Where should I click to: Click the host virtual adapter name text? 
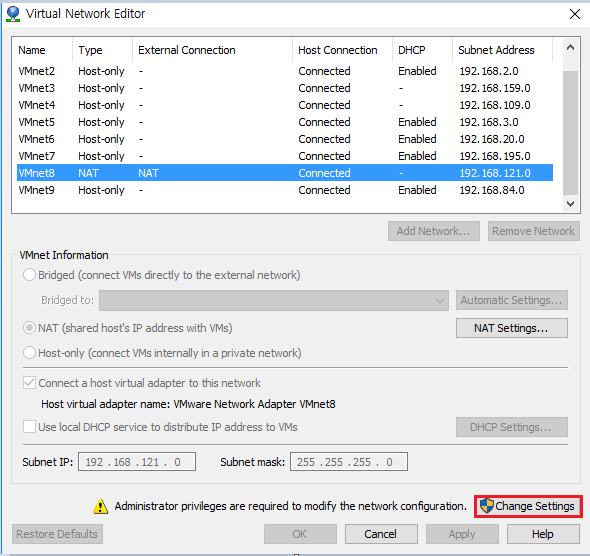pos(188,404)
